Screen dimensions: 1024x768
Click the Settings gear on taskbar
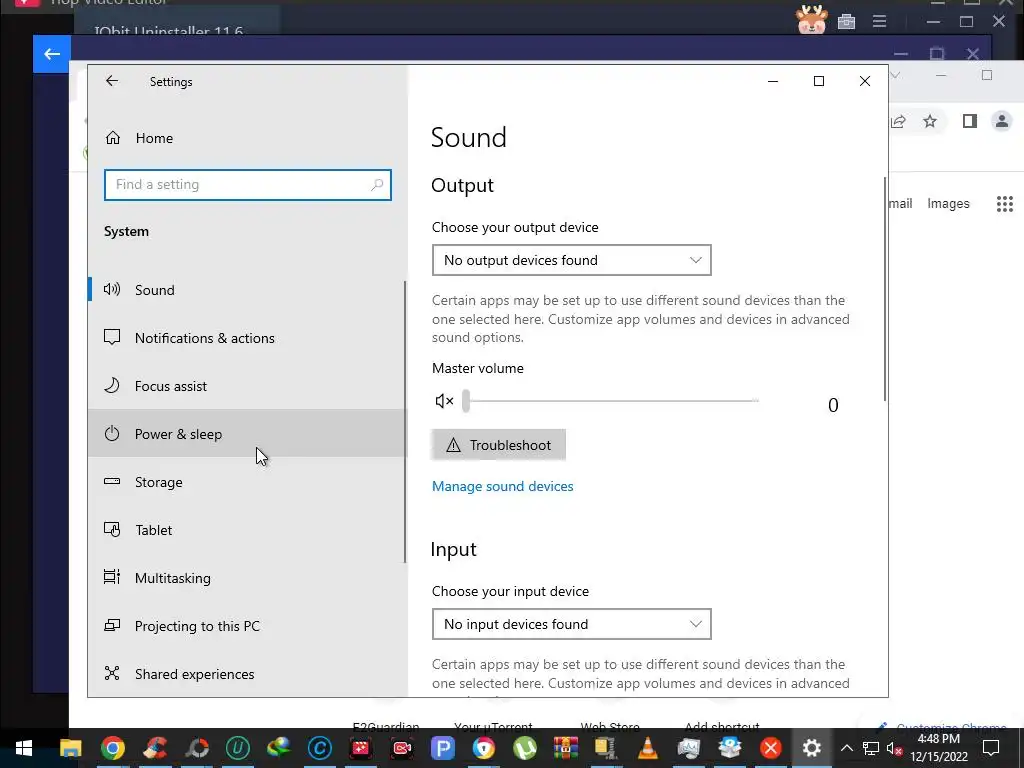coord(812,748)
